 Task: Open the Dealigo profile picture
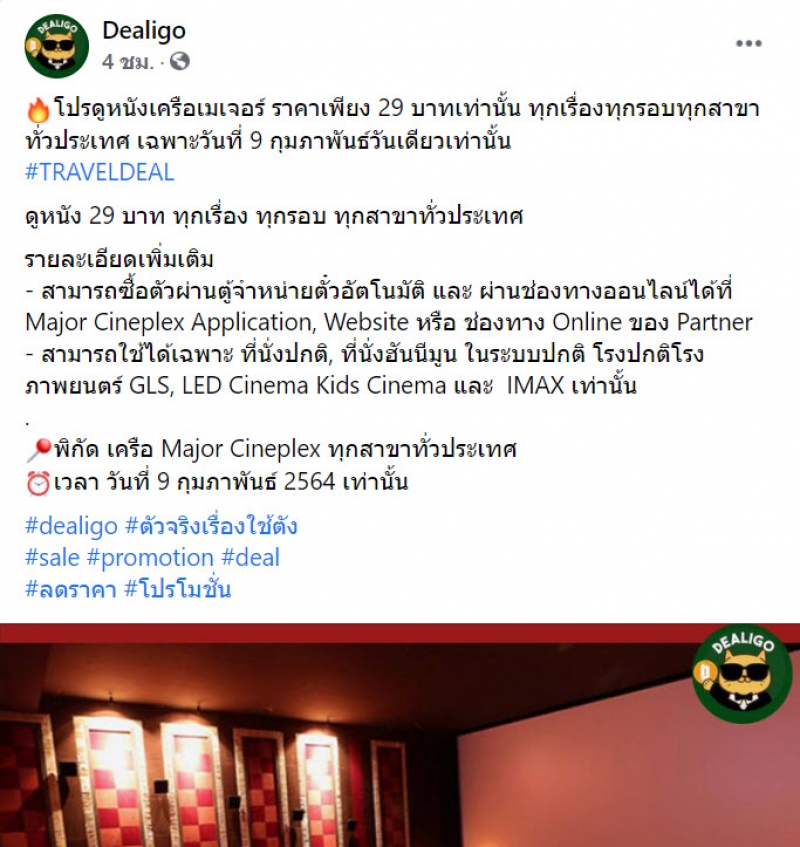click(57, 46)
